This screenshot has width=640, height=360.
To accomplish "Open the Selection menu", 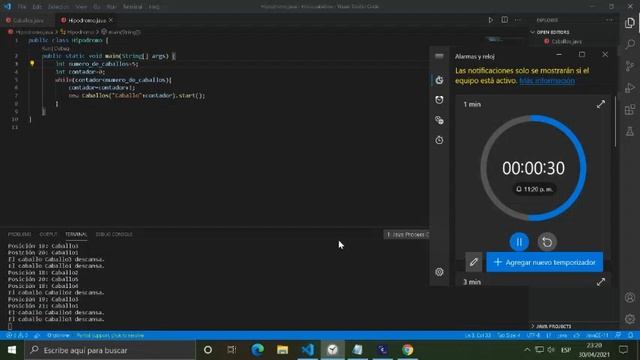I will (x=58, y=7).
